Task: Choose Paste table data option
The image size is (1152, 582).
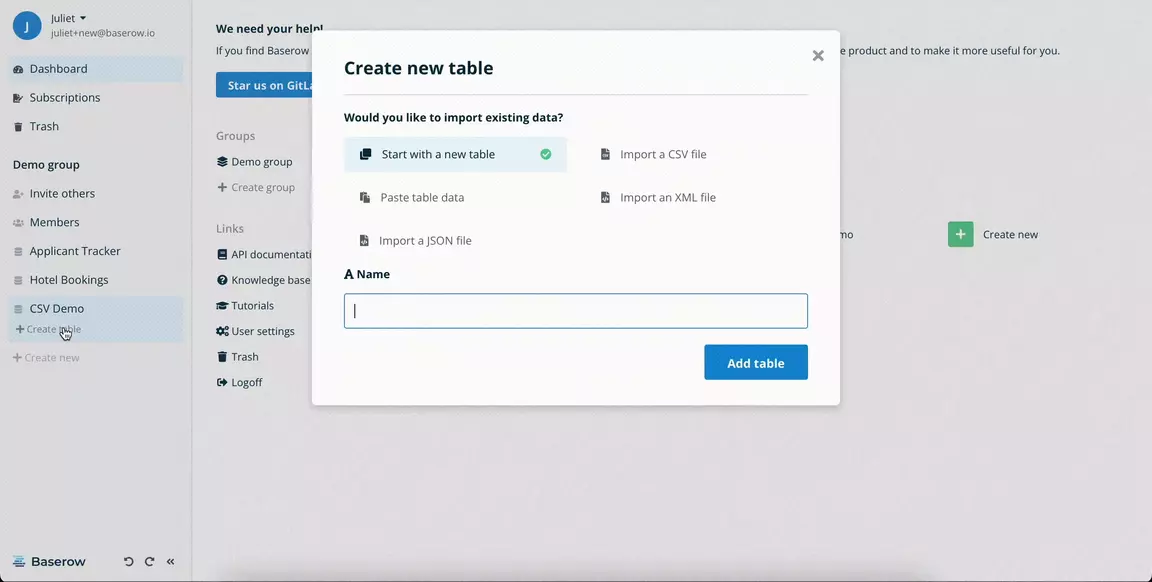Action: tap(421, 198)
